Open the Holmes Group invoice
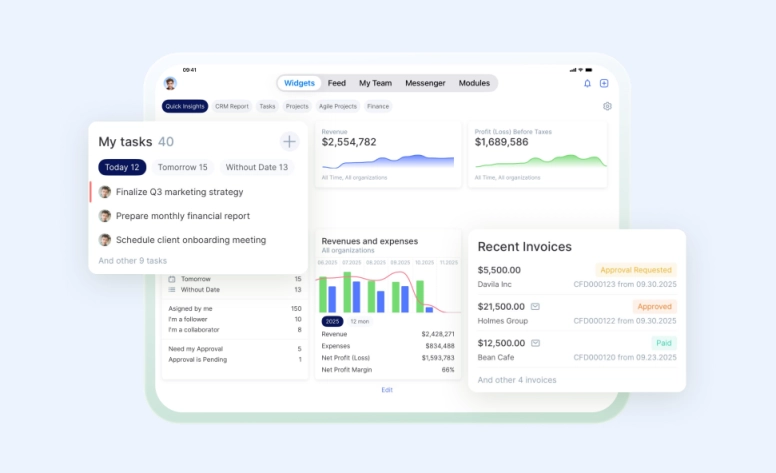The image size is (776, 473). pos(577,313)
